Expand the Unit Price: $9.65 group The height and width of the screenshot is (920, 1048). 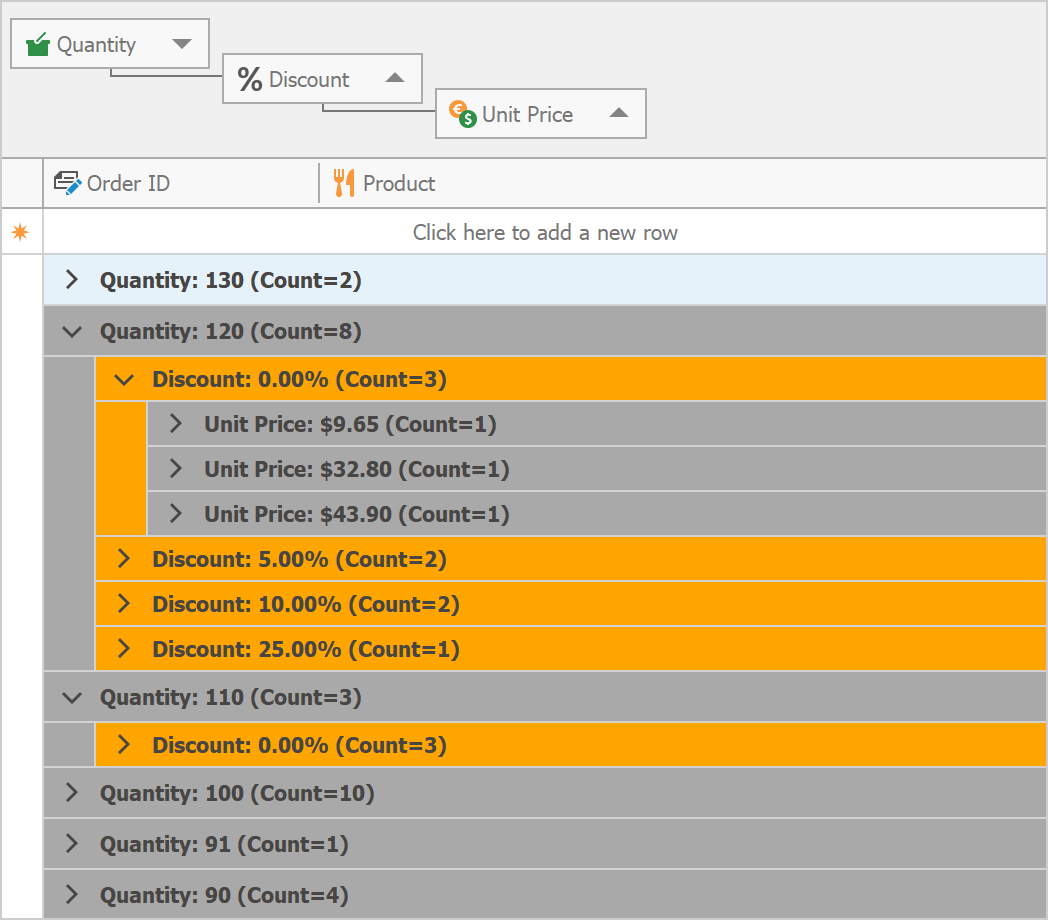[x=176, y=424]
